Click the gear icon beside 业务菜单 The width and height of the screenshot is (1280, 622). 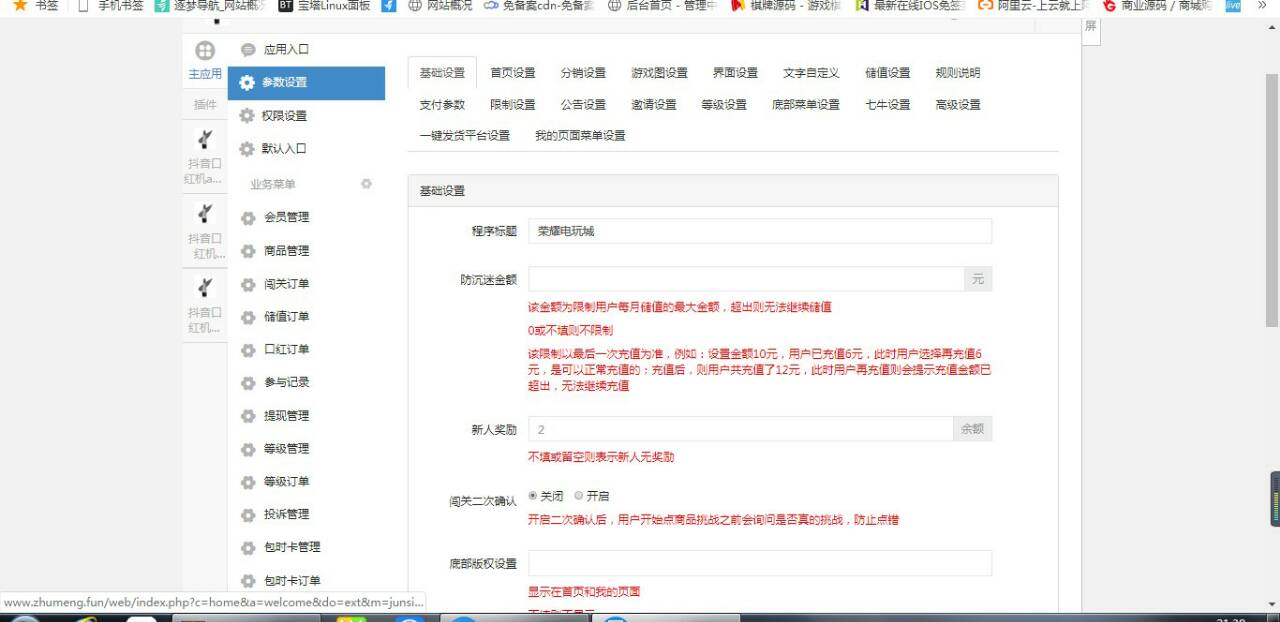coord(366,184)
